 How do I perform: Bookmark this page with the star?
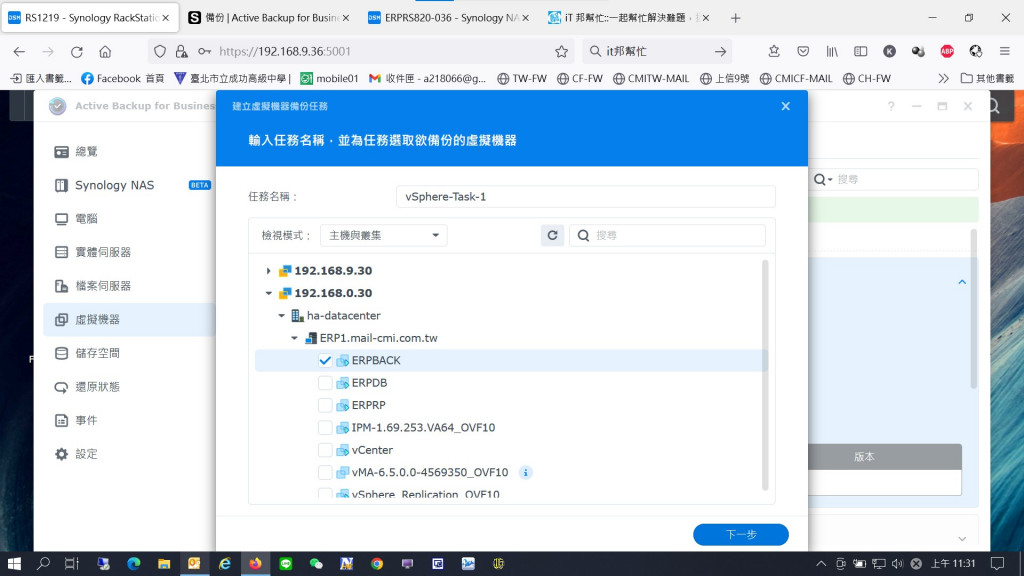561,52
